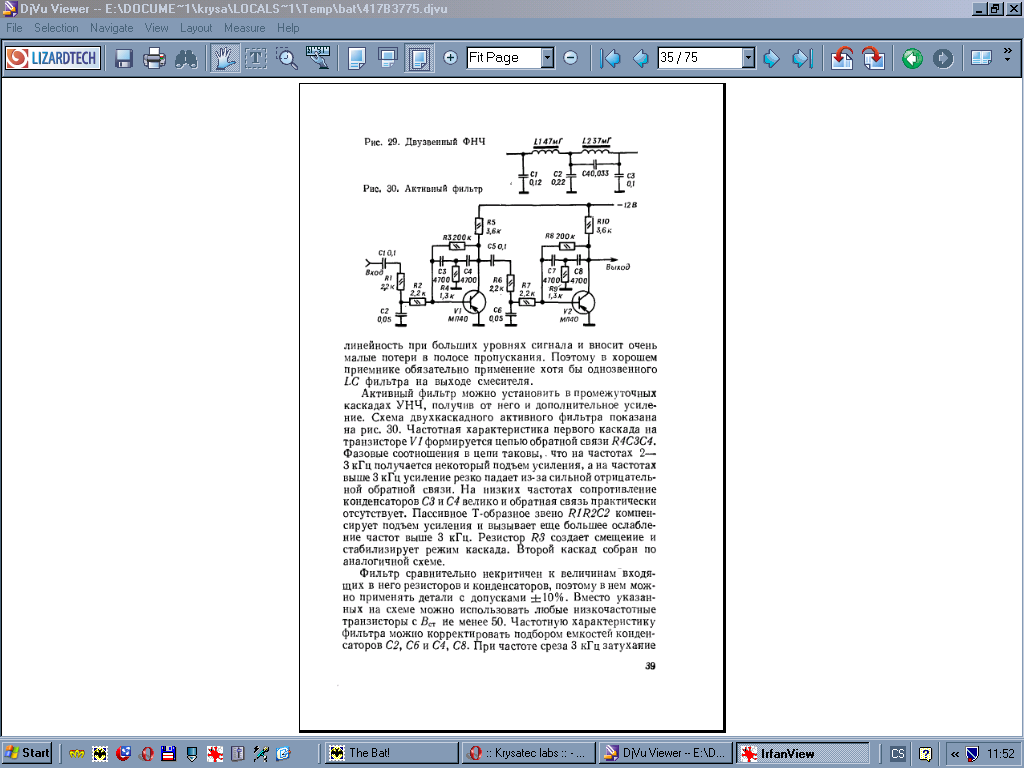This screenshot has width=1024, height=768.
Task: Click the Windows Start button
Action: pos(27,753)
